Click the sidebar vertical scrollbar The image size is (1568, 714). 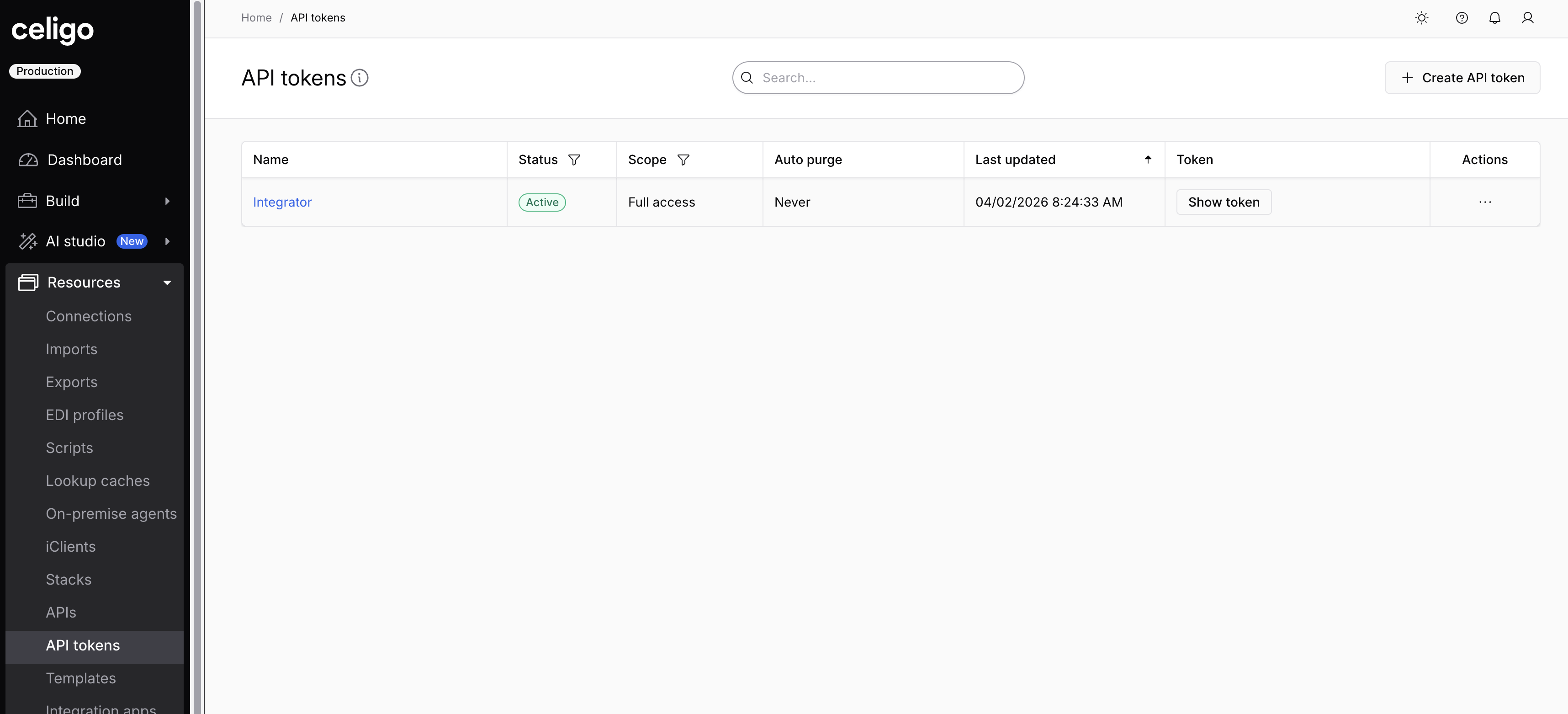[197, 357]
